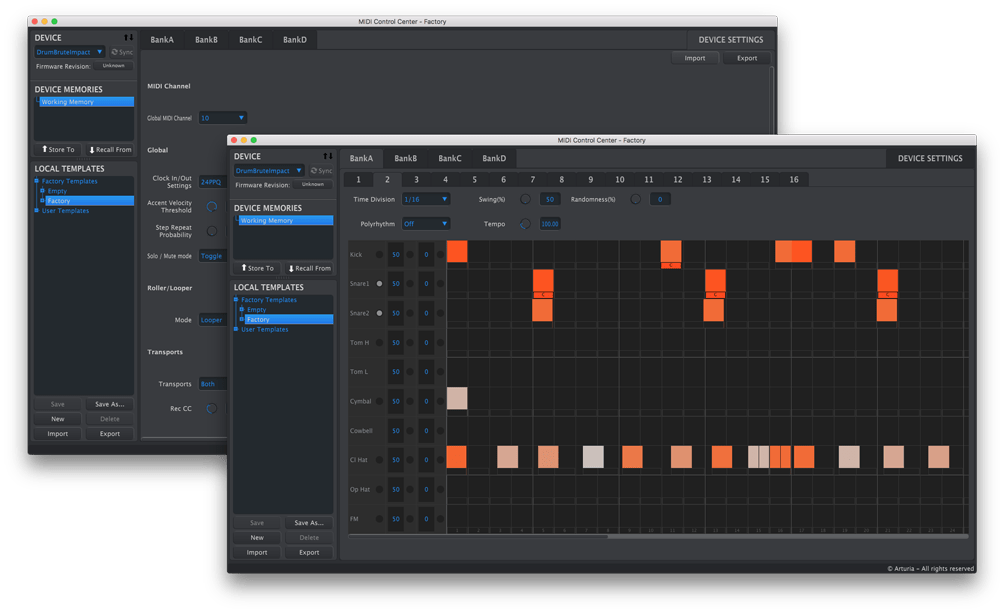Turn the Swing(%) knob
Image resolution: width=1000 pixels, height=609 pixels.
[525, 200]
